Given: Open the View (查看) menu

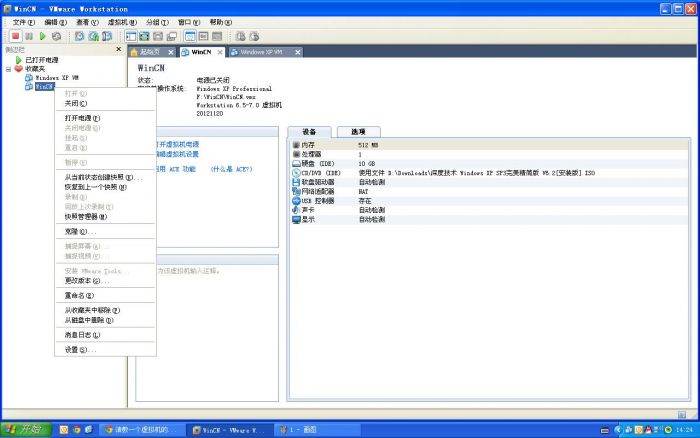Looking at the screenshot, I should coord(87,22).
